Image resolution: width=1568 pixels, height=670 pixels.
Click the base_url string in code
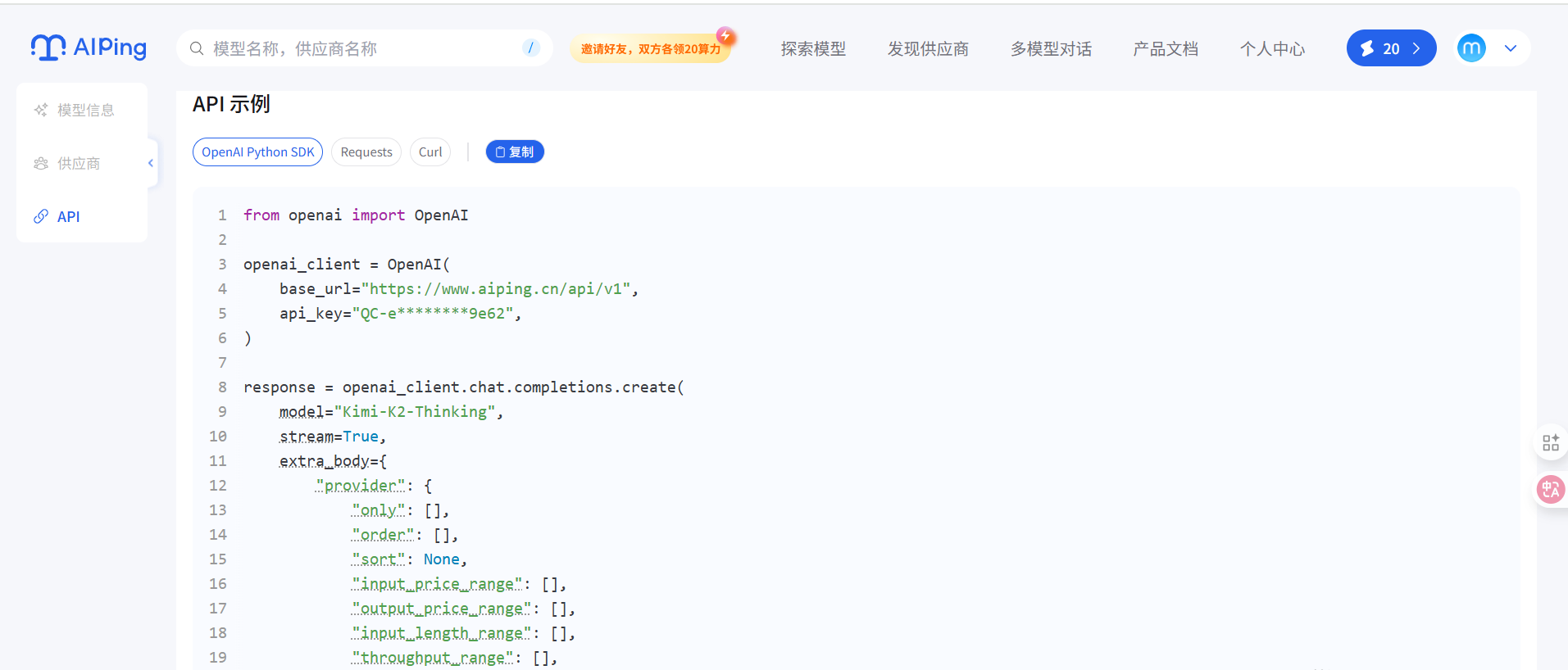point(496,288)
